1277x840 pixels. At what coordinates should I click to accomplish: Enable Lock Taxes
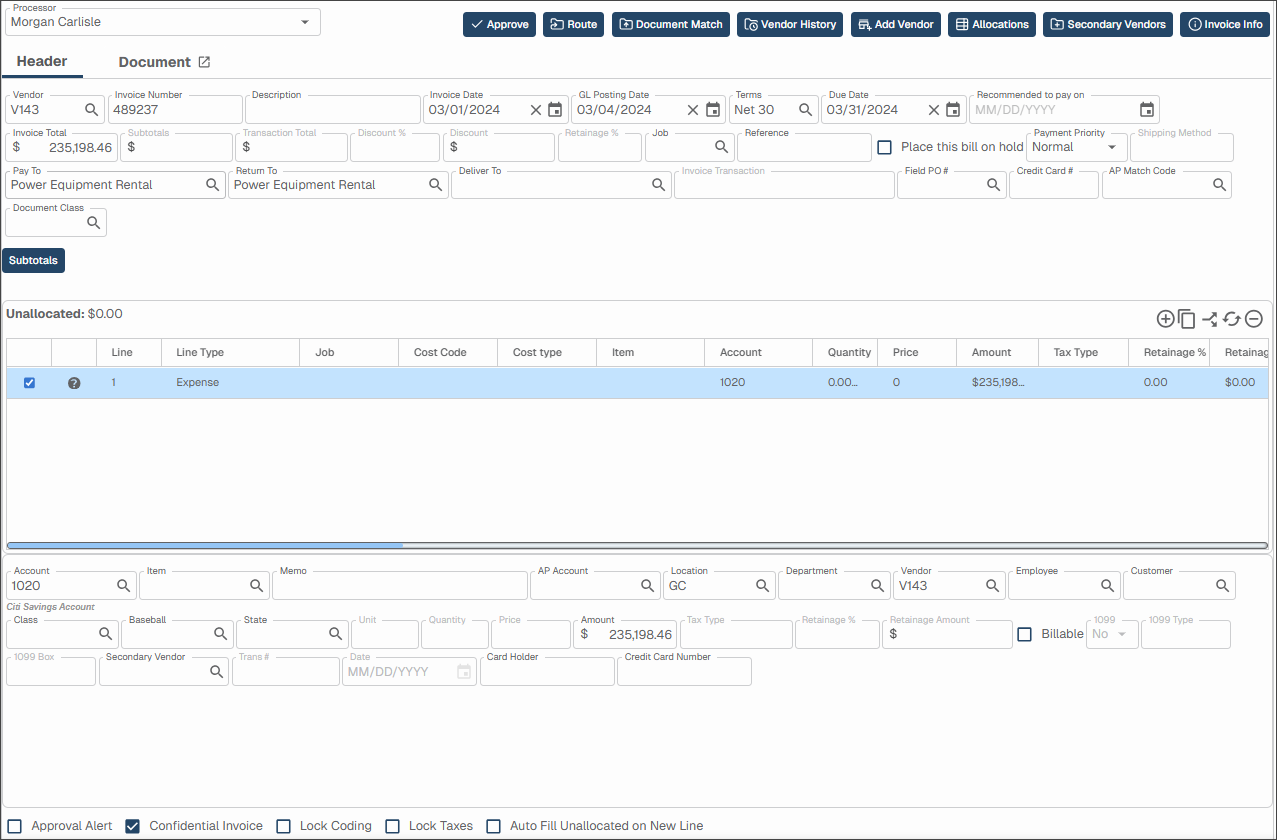pyautogui.click(x=392, y=826)
